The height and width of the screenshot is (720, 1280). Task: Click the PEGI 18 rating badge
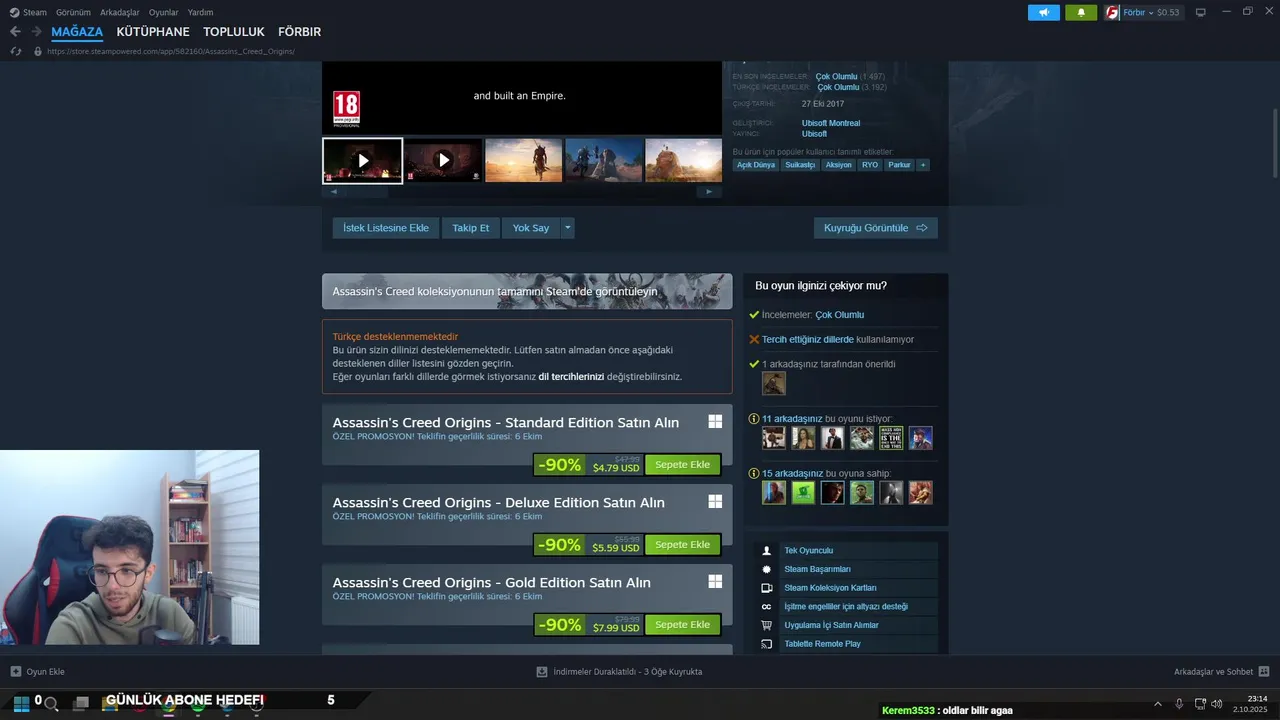point(346,108)
